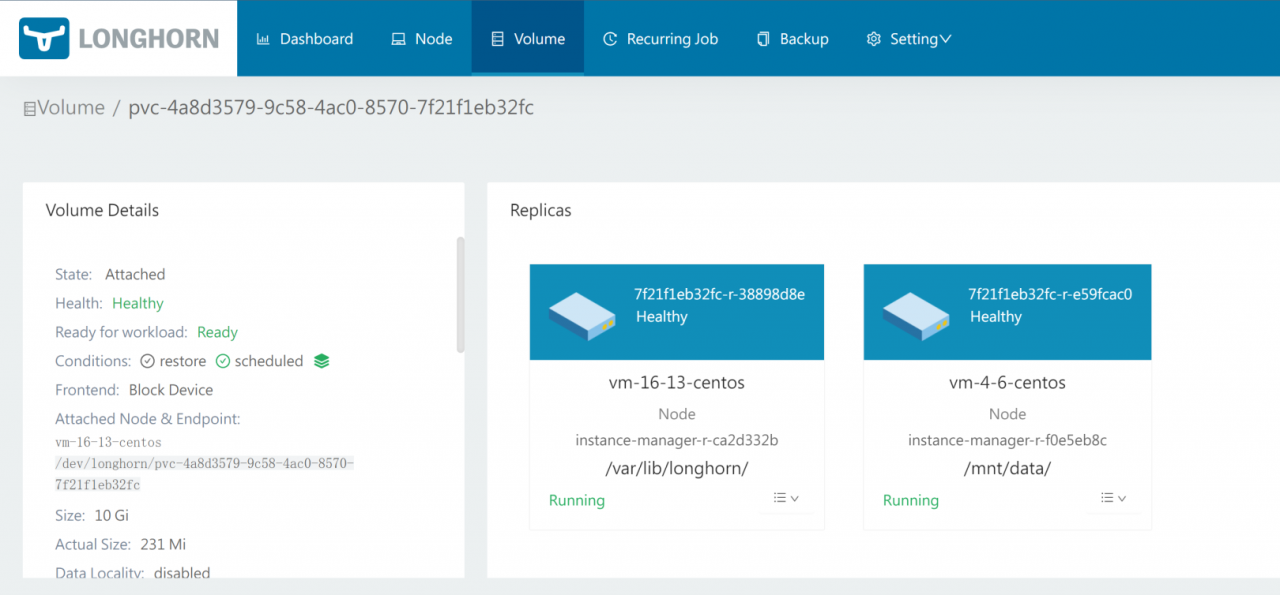Click the Volume Details panel scrollbar
This screenshot has width=1280, height=595.
click(x=460, y=295)
